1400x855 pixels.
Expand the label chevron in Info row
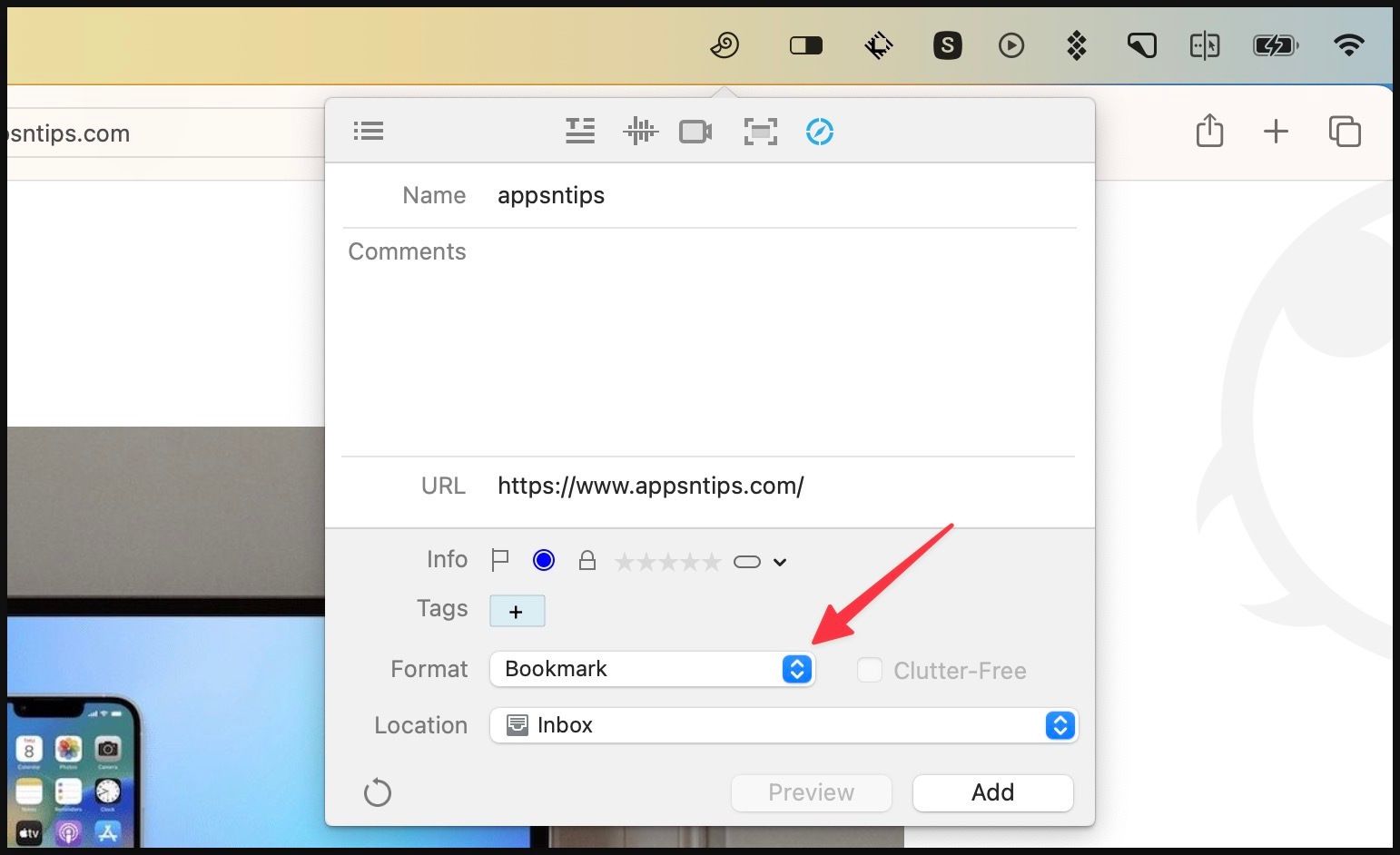coord(779,562)
